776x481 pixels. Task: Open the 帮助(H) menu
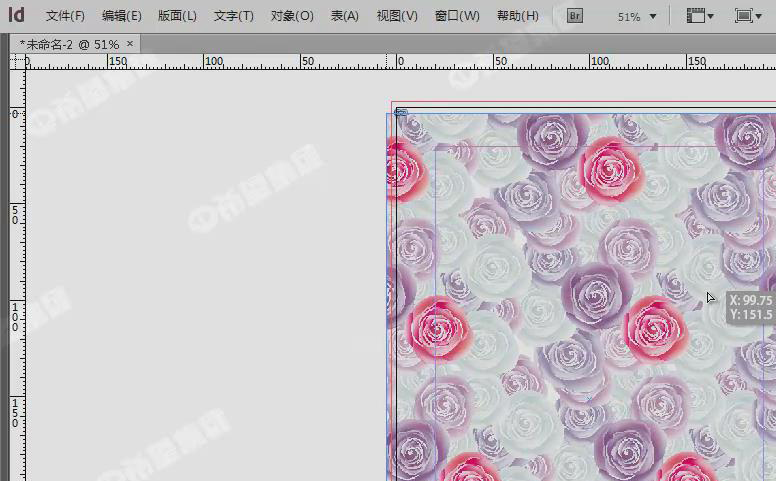coord(517,16)
